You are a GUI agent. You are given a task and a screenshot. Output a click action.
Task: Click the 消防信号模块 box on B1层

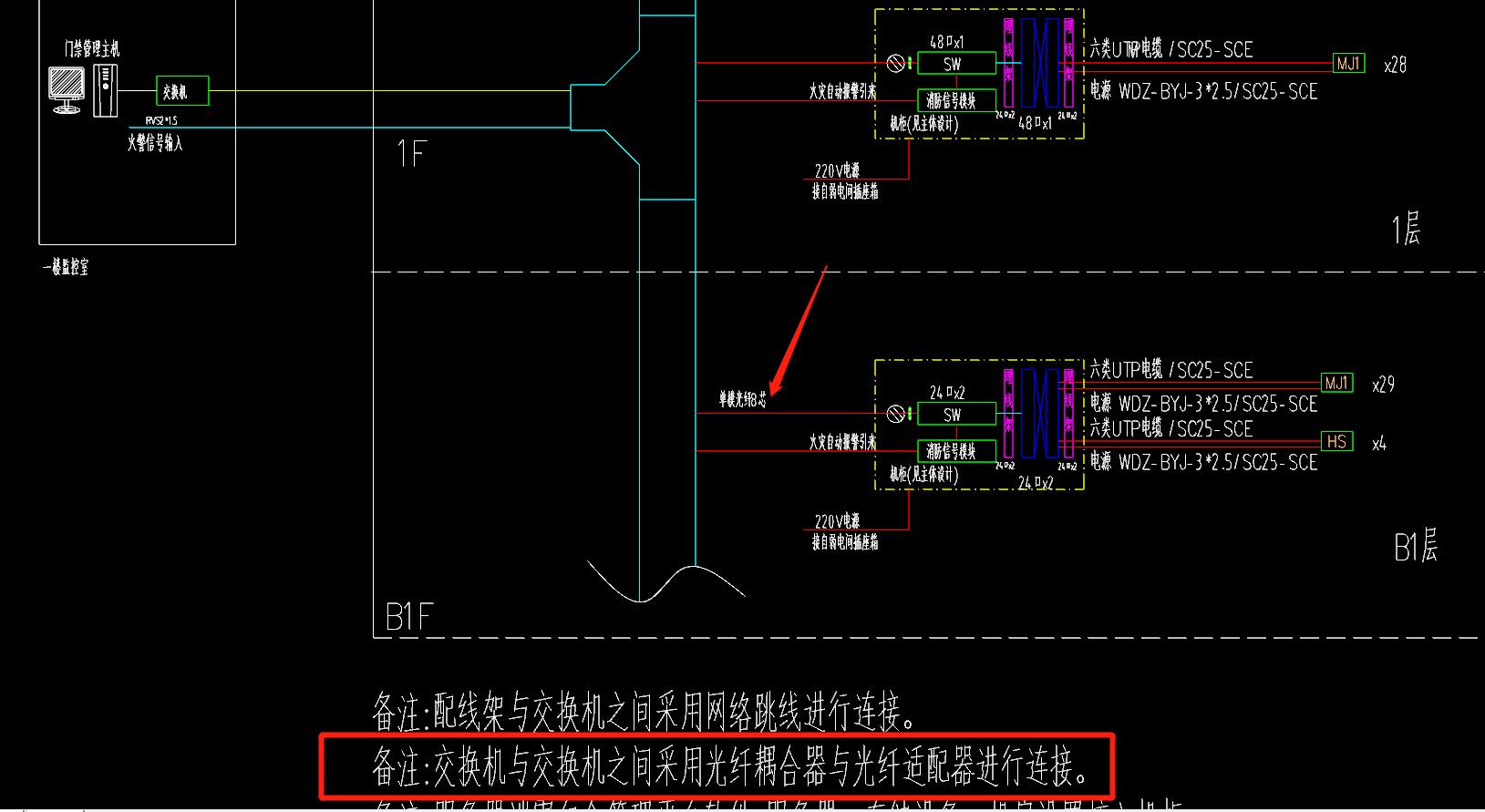point(956,451)
